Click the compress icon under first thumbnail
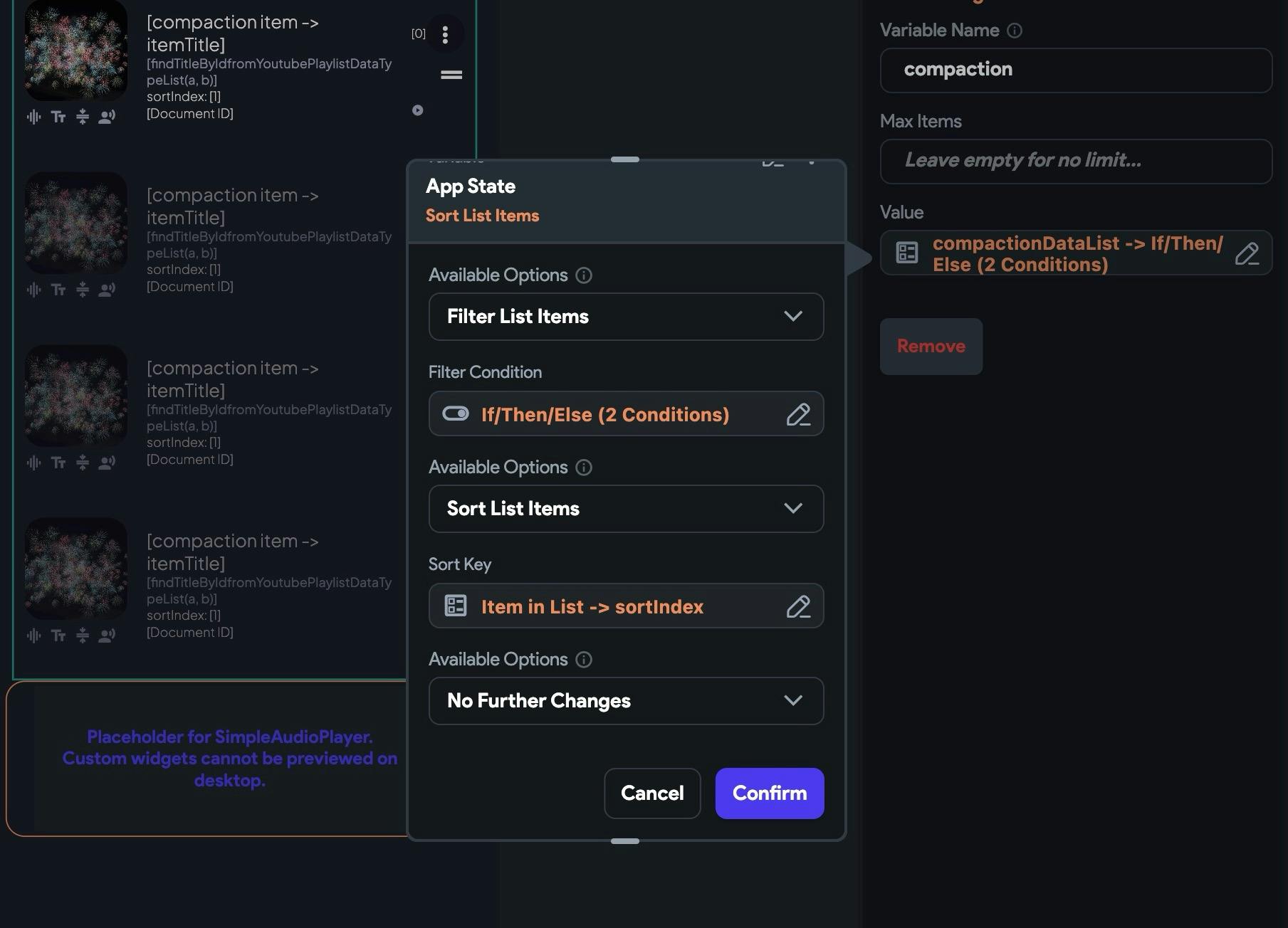Image resolution: width=1288 pixels, height=928 pixels. (x=83, y=117)
